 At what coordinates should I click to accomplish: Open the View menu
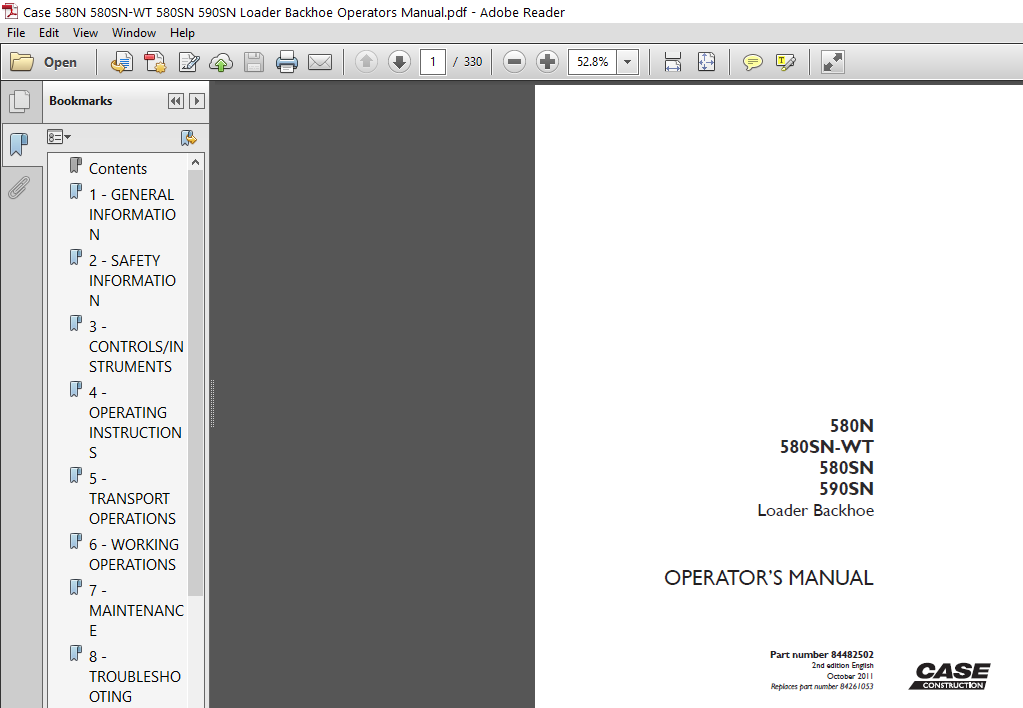tap(85, 33)
